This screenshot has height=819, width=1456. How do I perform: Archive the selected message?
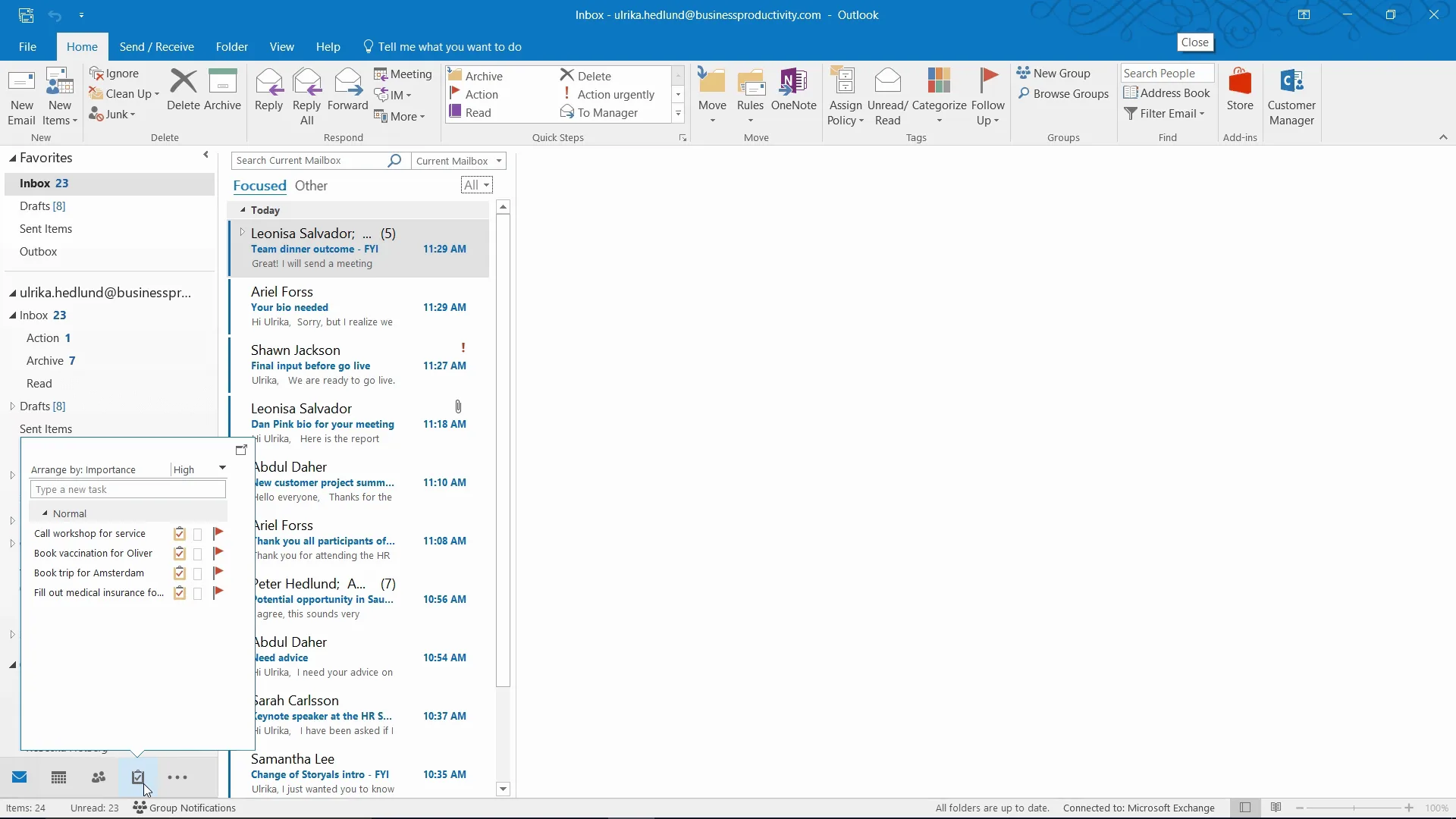tap(222, 90)
